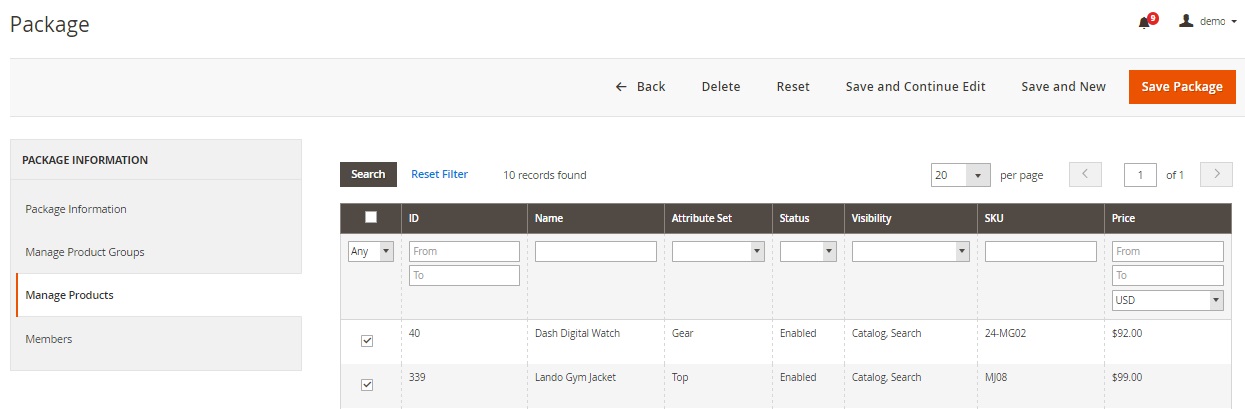The width and height of the screenshot is (1245, 409).
Task: Click the Save Package button
Action: tap(1181, 87)
